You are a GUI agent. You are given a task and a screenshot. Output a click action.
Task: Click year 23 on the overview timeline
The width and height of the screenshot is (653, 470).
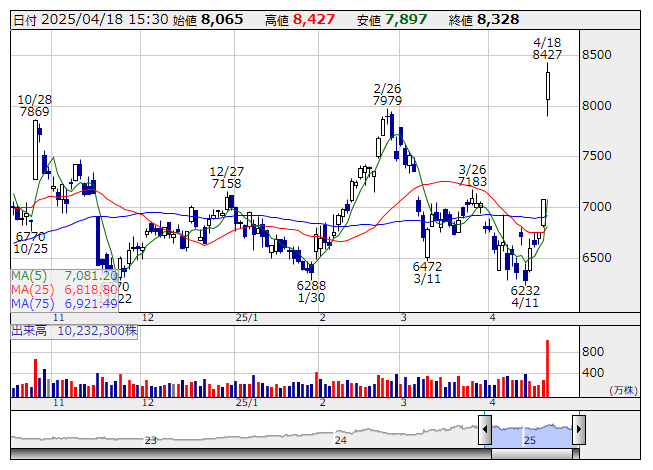pos(150,440)
